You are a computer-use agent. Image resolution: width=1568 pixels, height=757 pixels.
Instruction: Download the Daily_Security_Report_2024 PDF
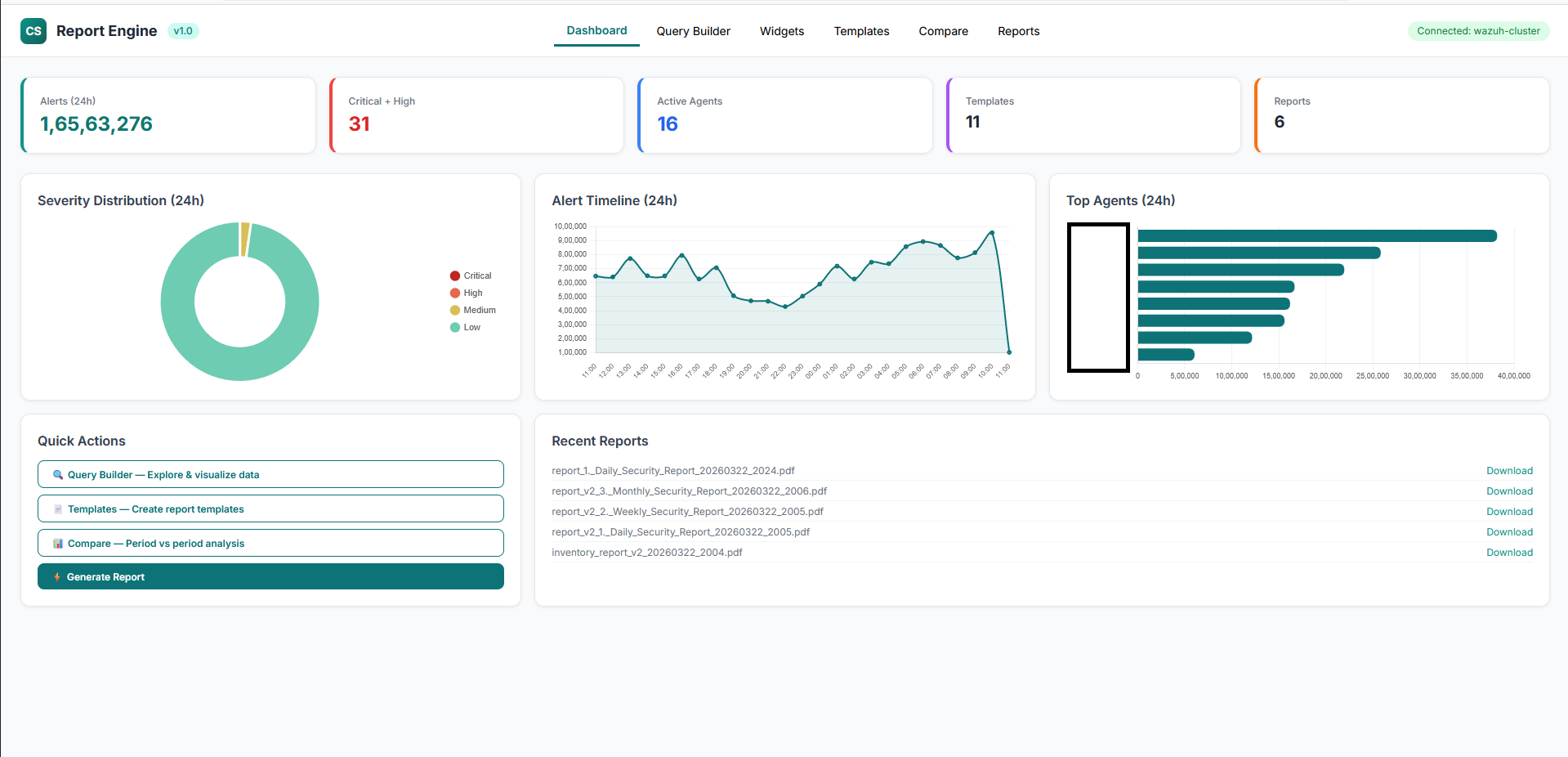(x=1508, y=470)
